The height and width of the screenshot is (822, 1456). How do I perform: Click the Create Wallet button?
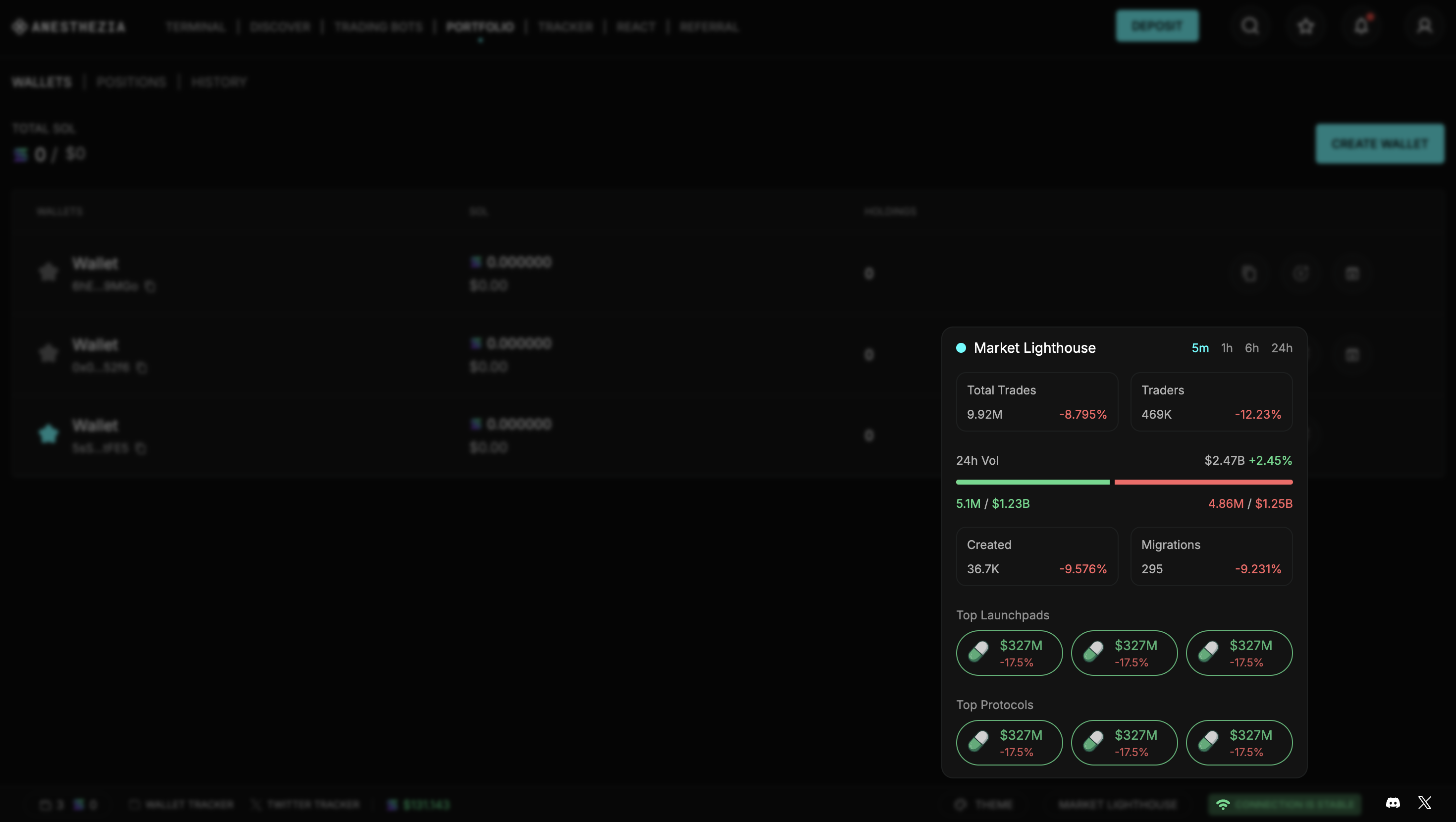point(1379,144)
